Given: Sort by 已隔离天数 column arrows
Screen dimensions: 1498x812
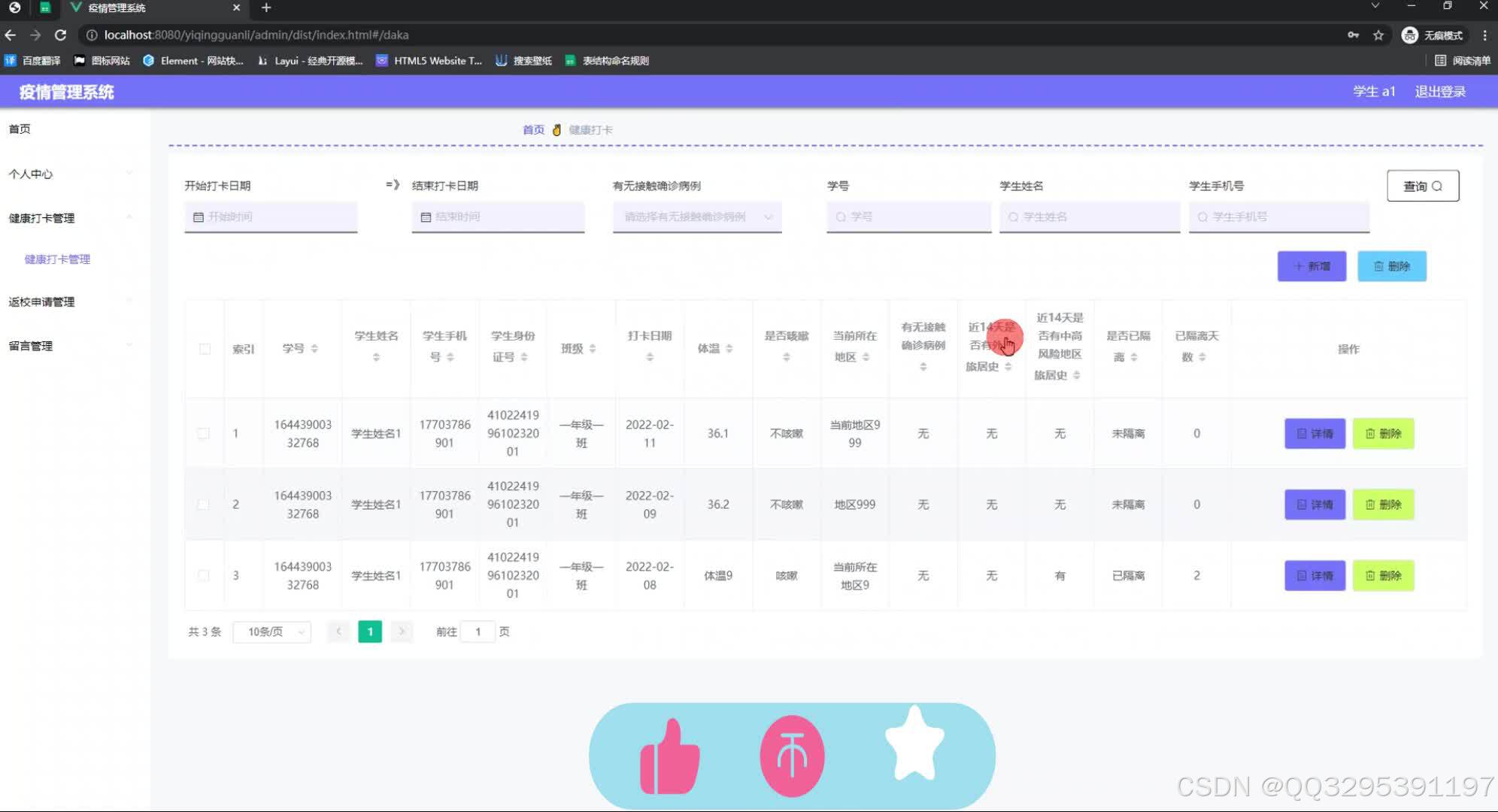Looking at the screenshot, I should pos(1202,357).
